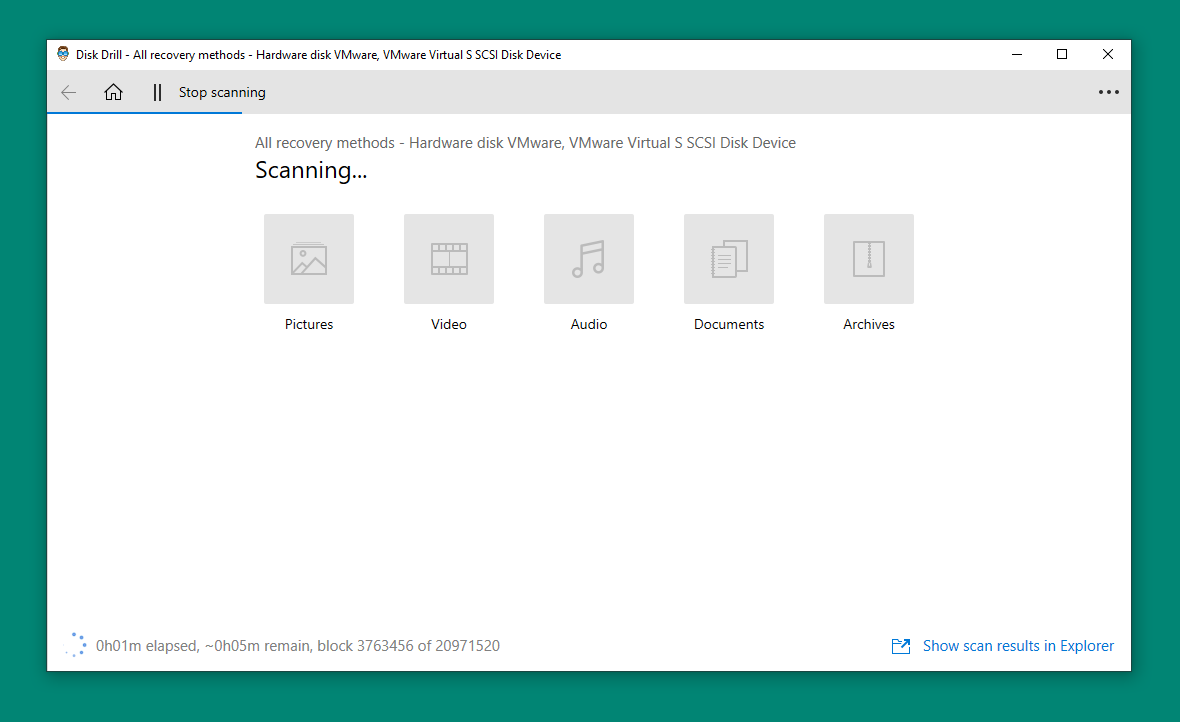Open the Pictures category tile
This screenshot has width=1180, height=722.
pyautogui.click(x=309, y=259)
